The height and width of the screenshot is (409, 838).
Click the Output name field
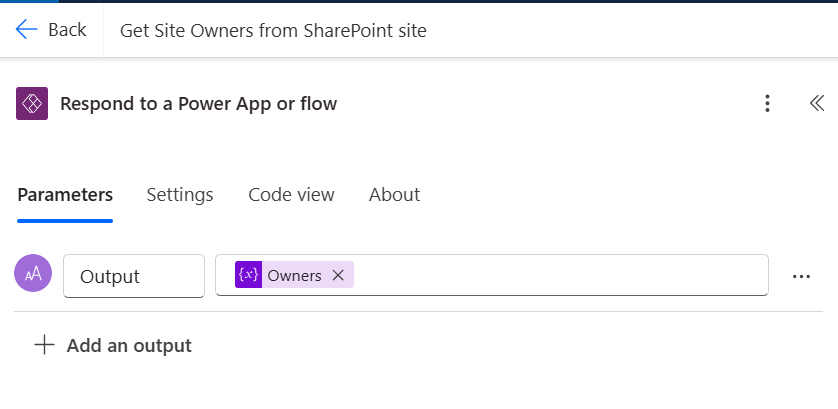[x=134, y=276]
